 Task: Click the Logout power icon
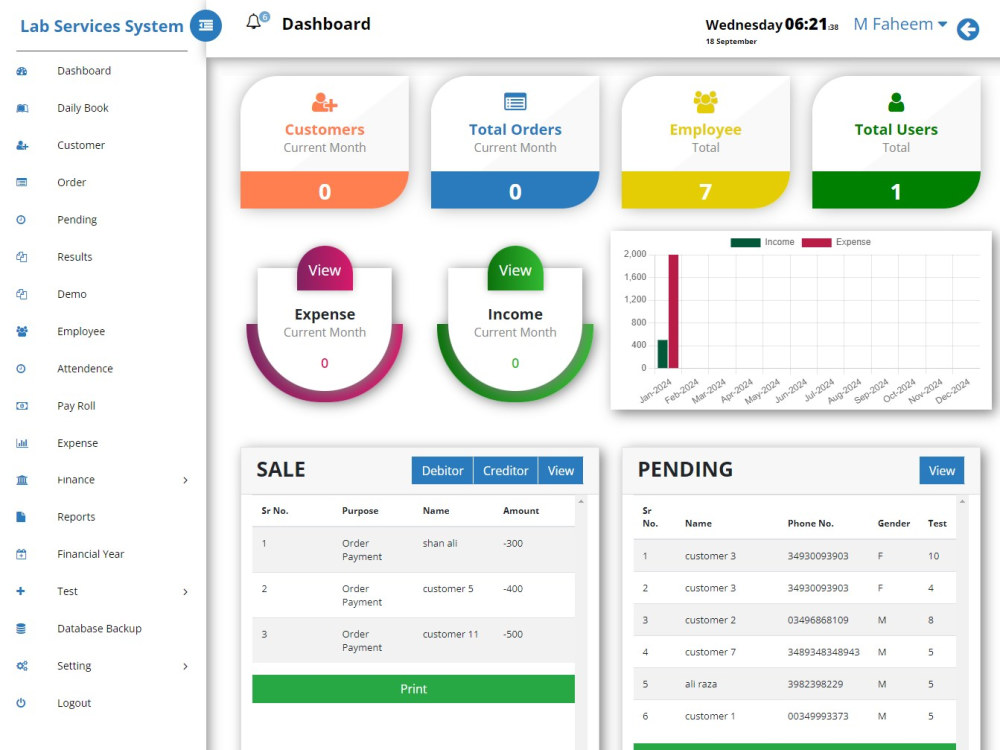[x=21, y=703]
